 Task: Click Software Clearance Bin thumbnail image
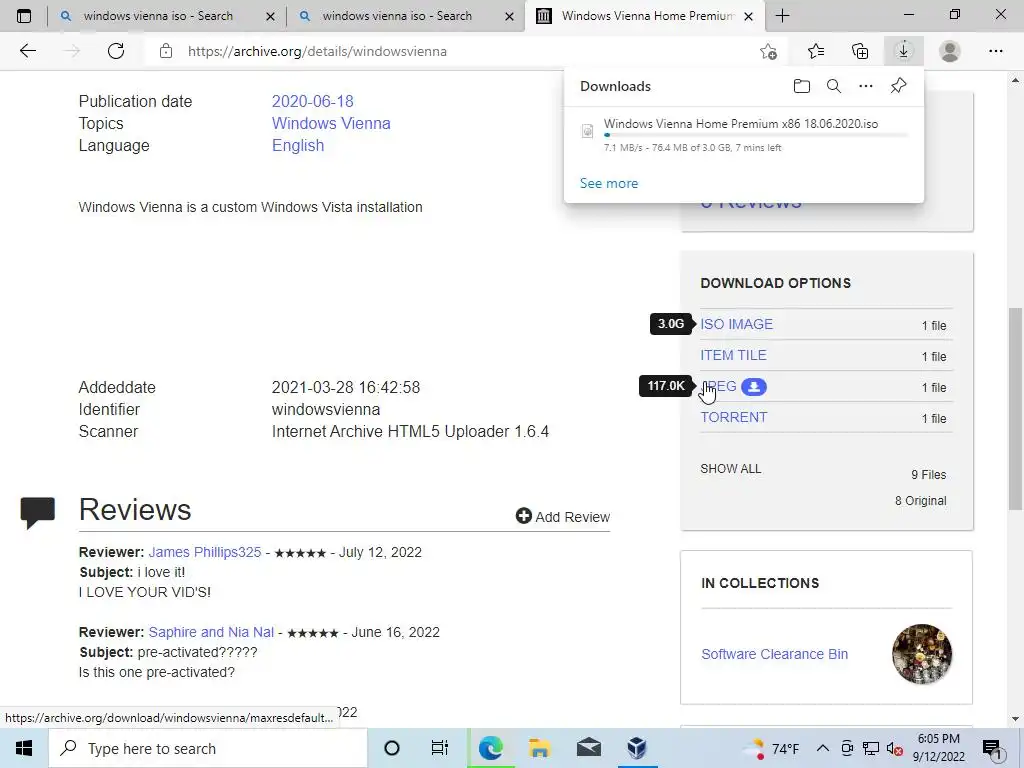(921, 654)
